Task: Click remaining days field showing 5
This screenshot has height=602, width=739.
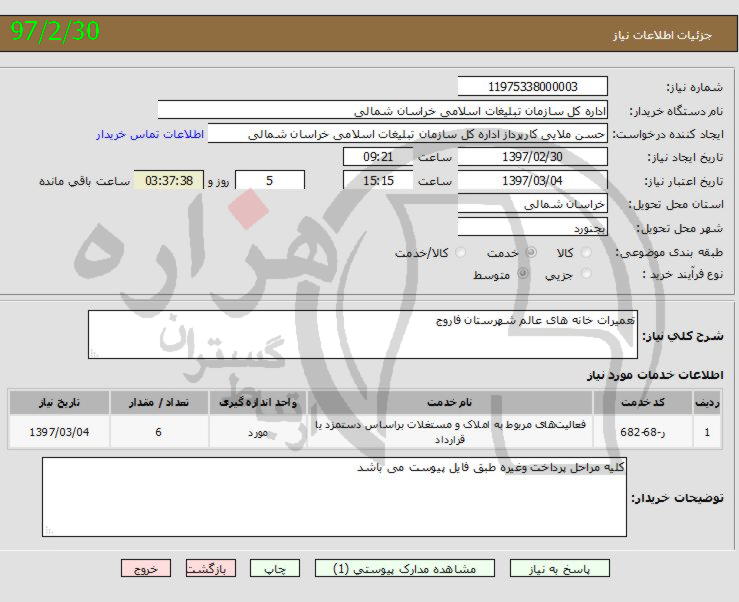Action: click(270, 181)
